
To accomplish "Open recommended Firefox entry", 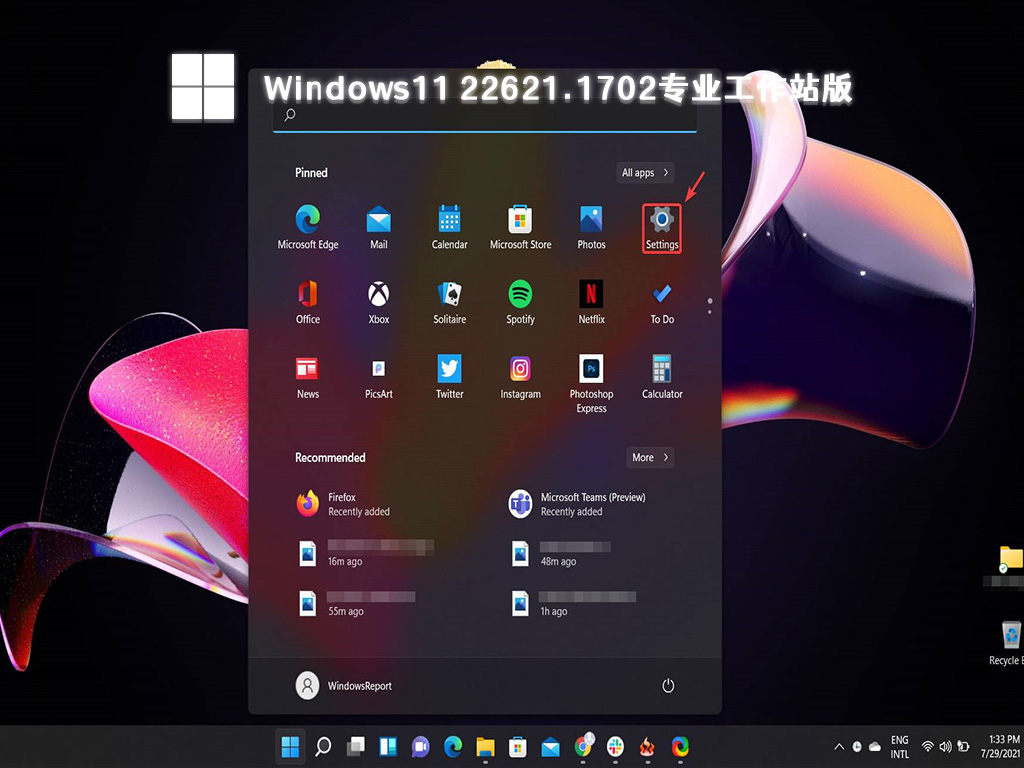I will pyautogui.click(x=345, y=504).
